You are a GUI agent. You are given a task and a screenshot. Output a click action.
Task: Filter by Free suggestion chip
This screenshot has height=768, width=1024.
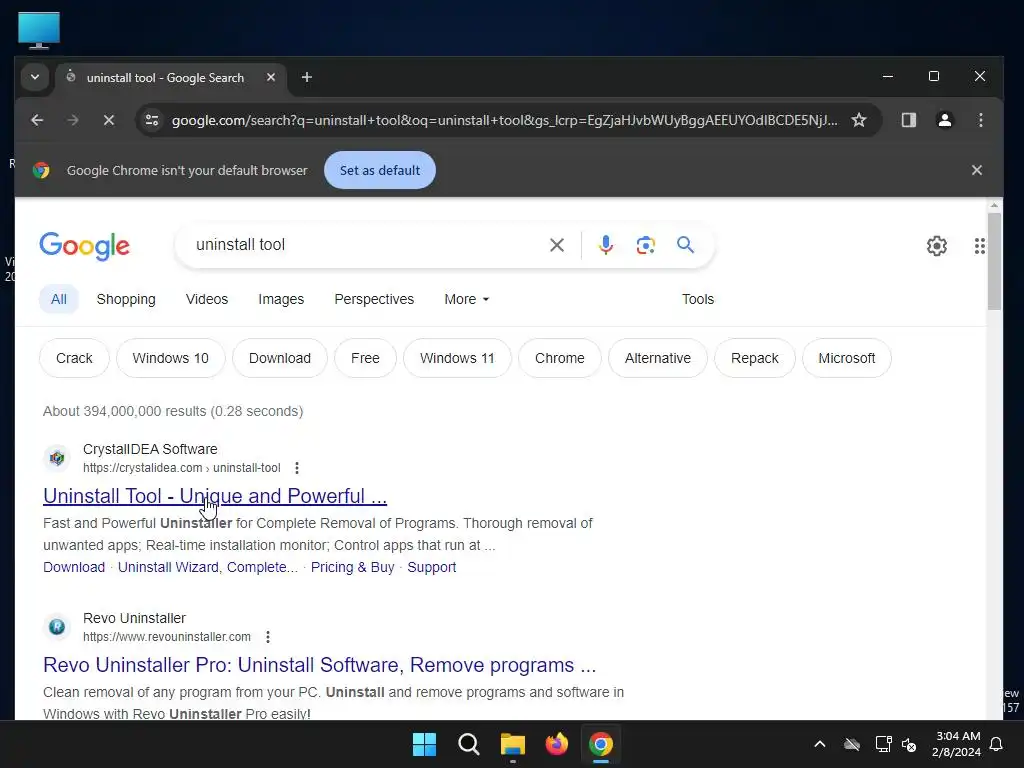(365, 358)
